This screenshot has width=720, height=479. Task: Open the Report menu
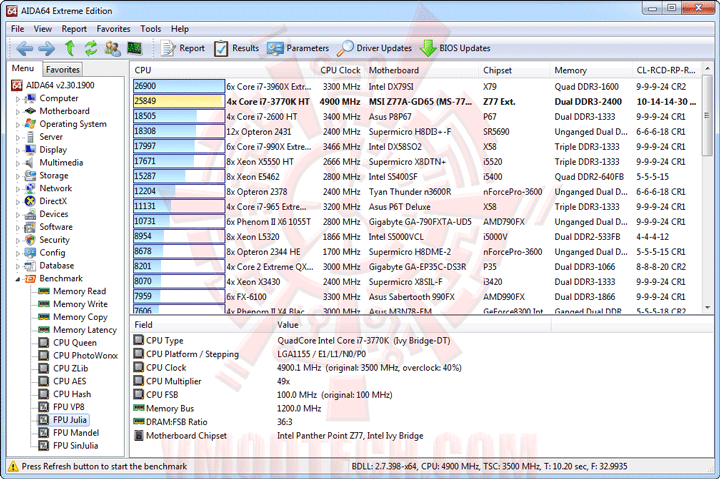[74, 29]
